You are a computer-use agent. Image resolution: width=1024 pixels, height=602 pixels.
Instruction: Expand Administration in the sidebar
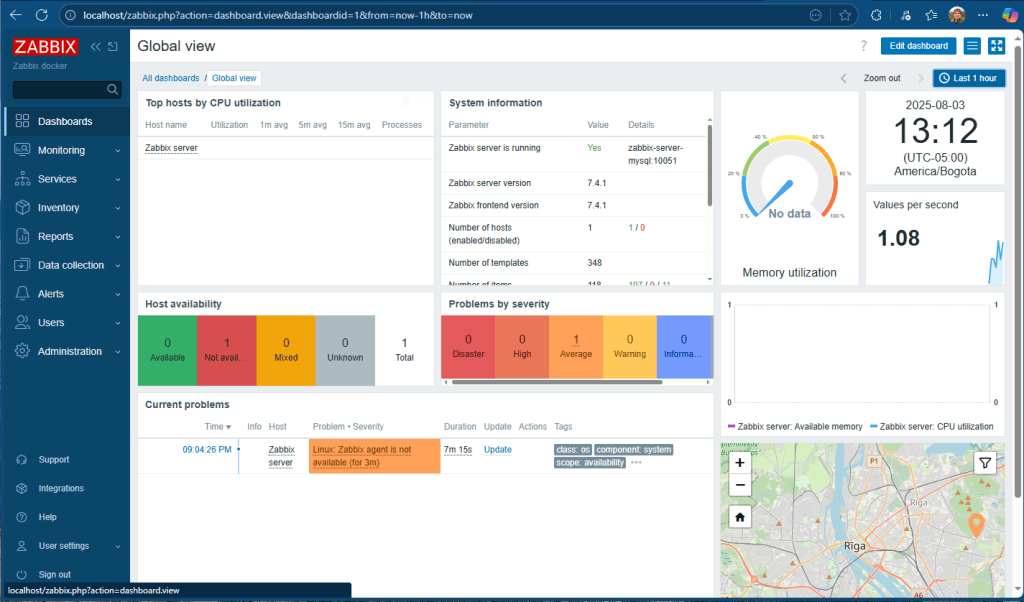68,351
